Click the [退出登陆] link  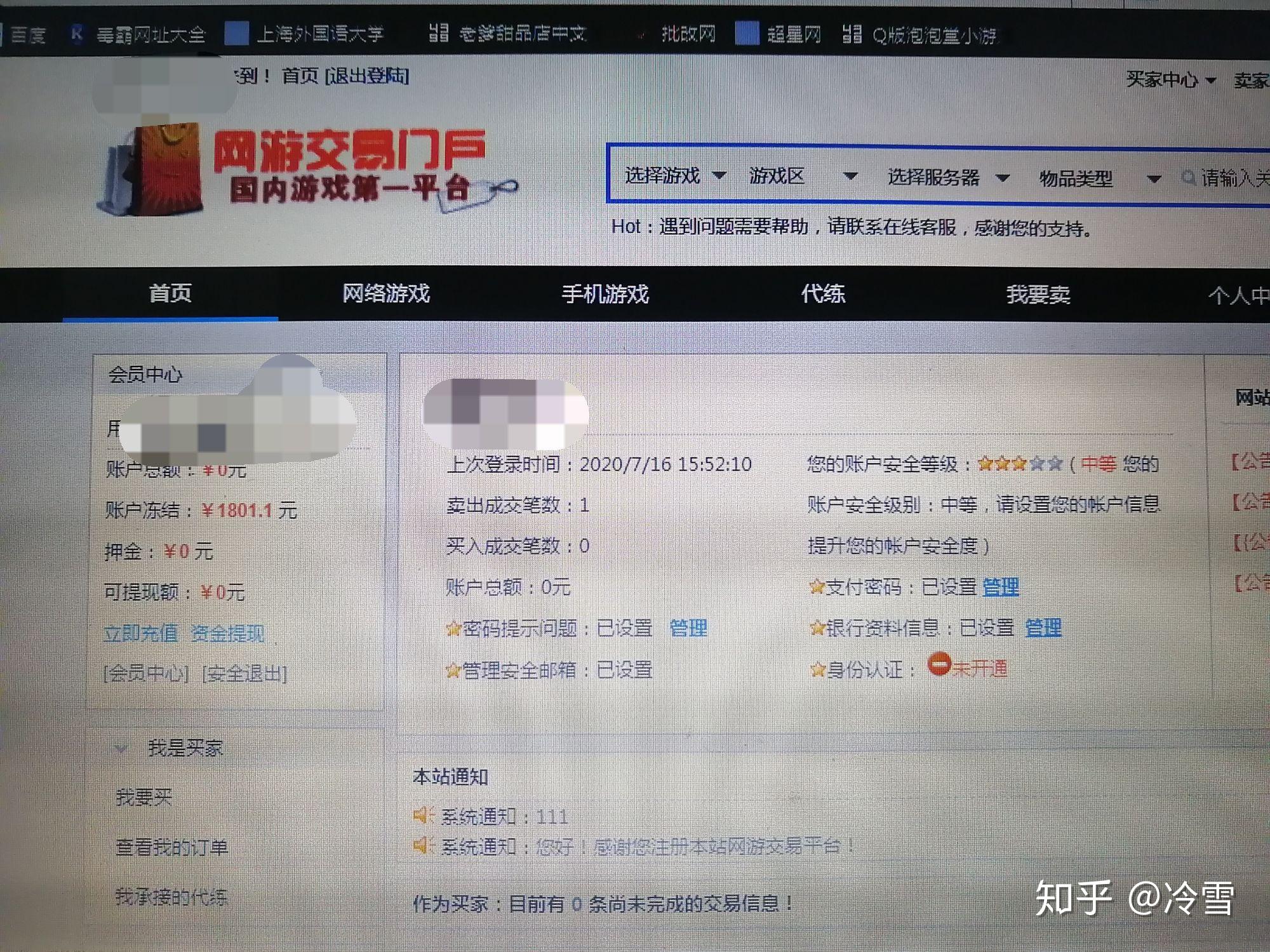[x=367, y=76]
